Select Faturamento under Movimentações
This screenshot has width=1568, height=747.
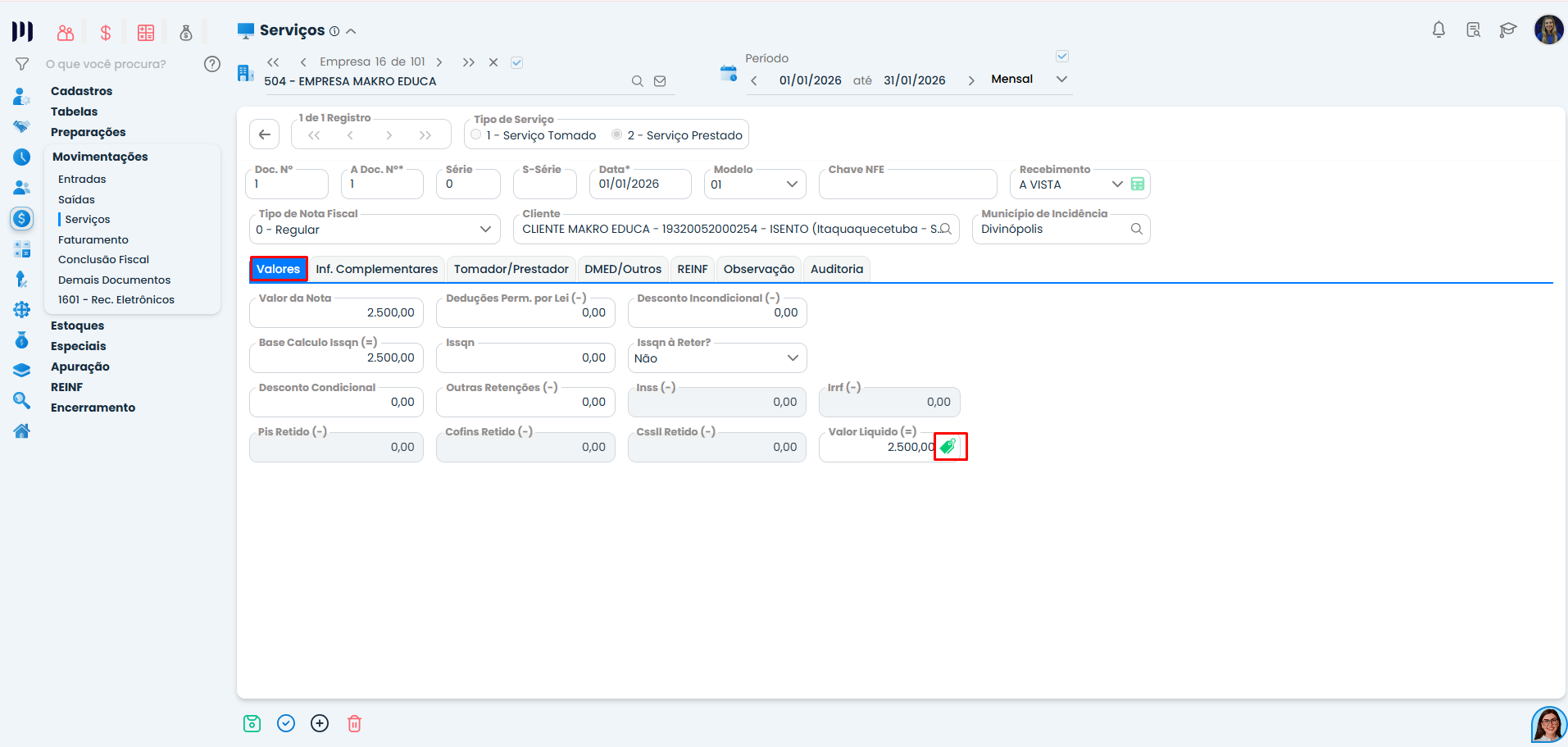coord(93,239)
